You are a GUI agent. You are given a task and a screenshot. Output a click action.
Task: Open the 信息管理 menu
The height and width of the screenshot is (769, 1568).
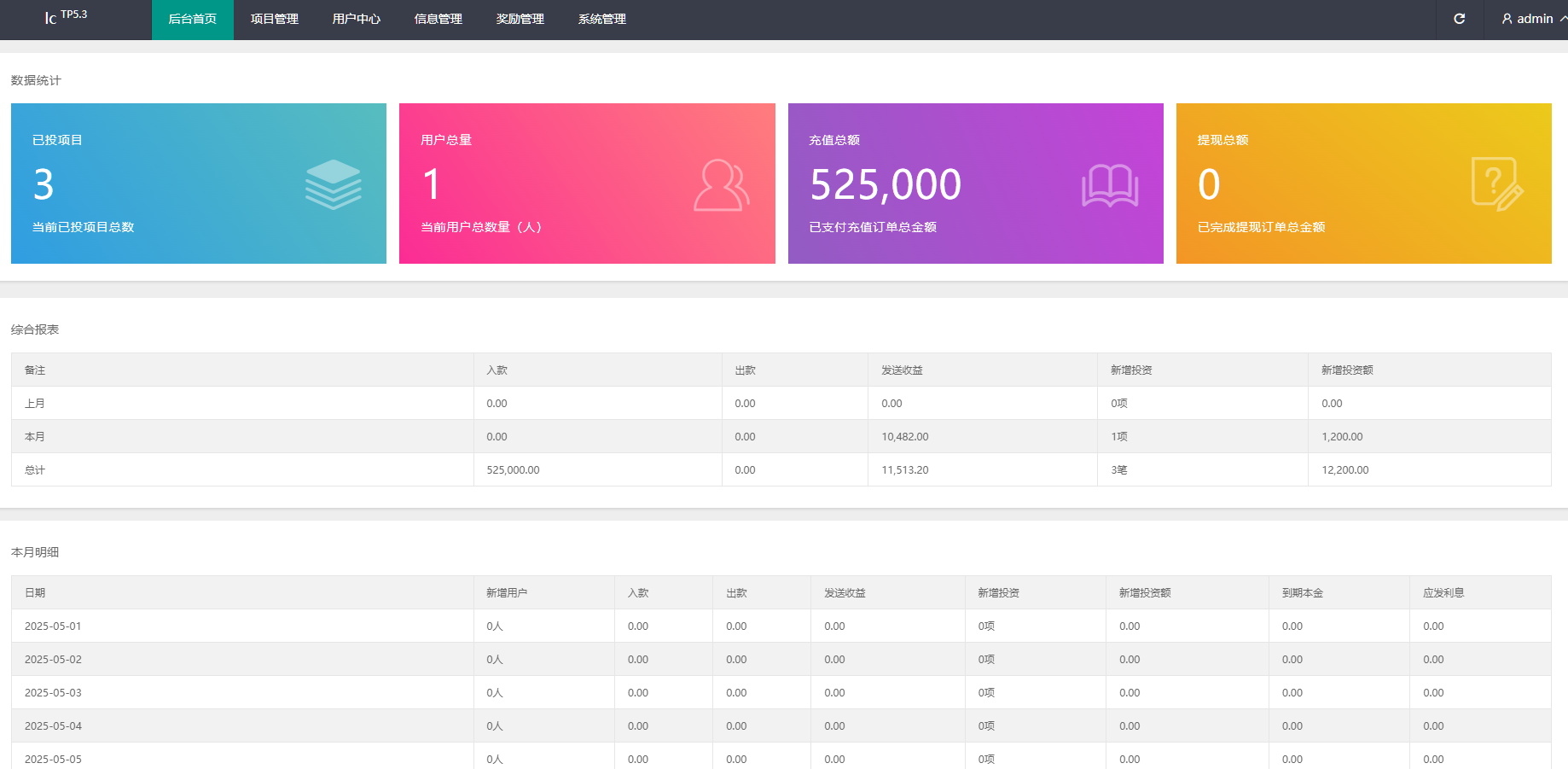coord(438,19)
